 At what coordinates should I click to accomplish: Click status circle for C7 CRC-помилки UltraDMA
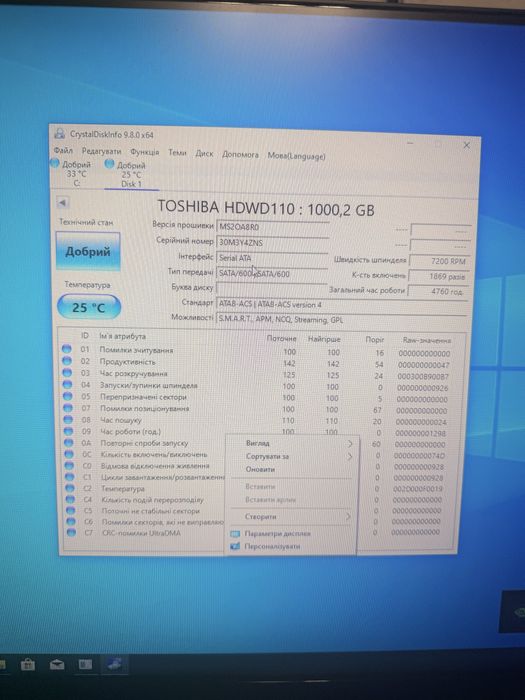tap(71, 532)
